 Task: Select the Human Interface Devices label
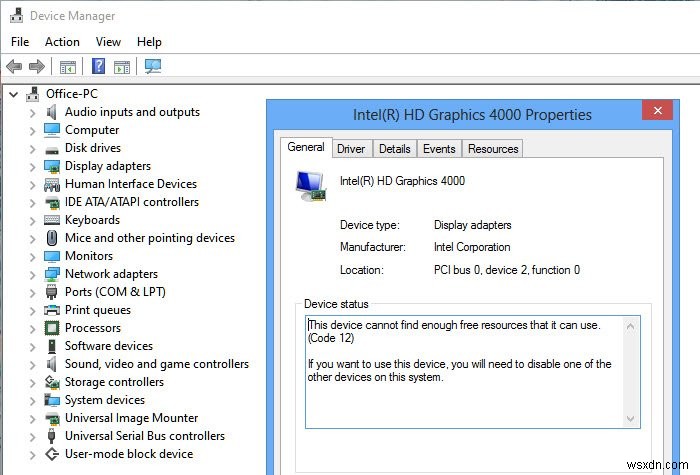click(131, 184)
